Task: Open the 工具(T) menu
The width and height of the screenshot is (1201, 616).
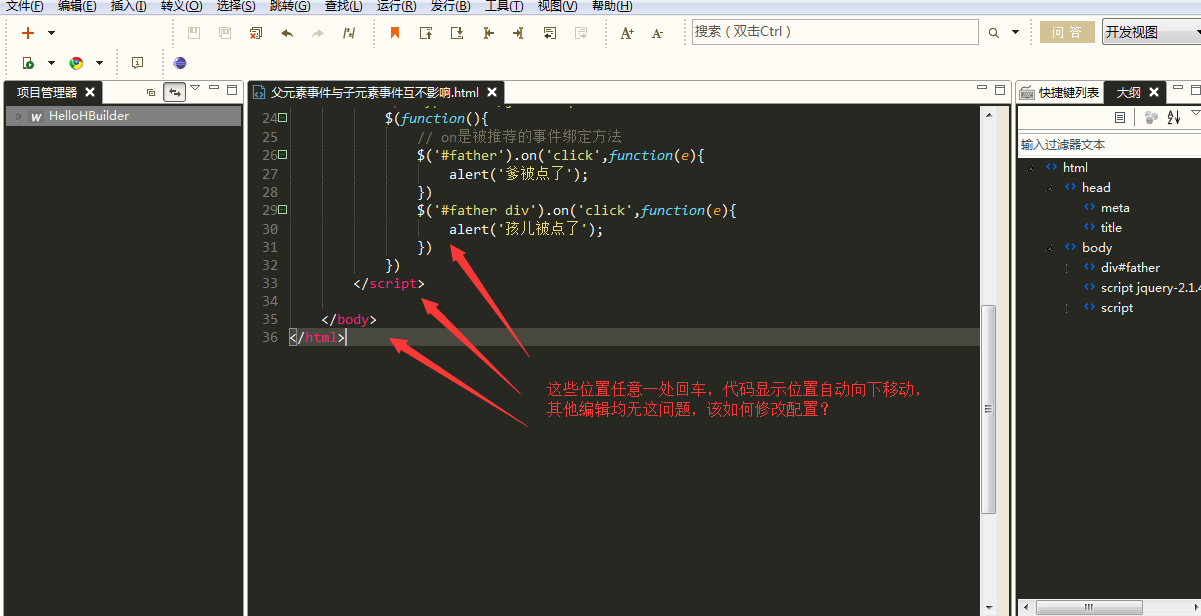Action: (504, 6)
